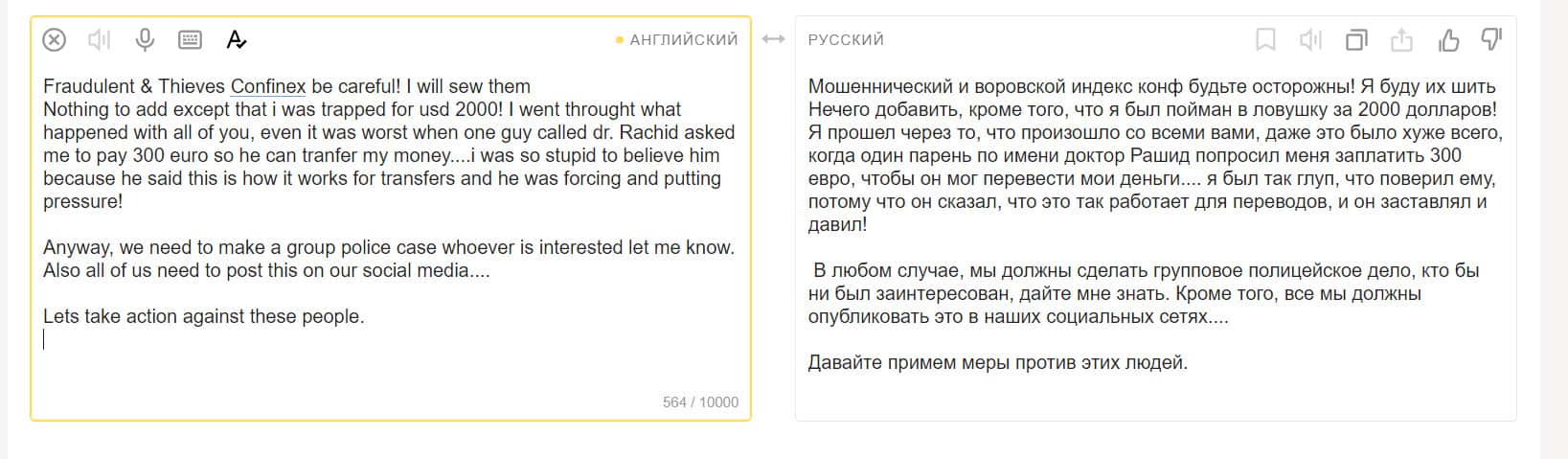
Task: Click the 564 / 10000 character counter
Action: (700, 402)
